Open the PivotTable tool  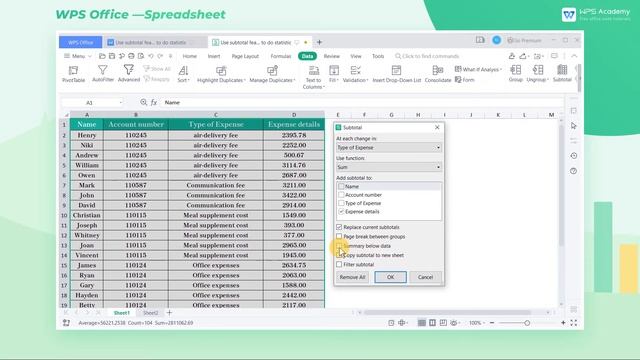[x=73, y=74]
